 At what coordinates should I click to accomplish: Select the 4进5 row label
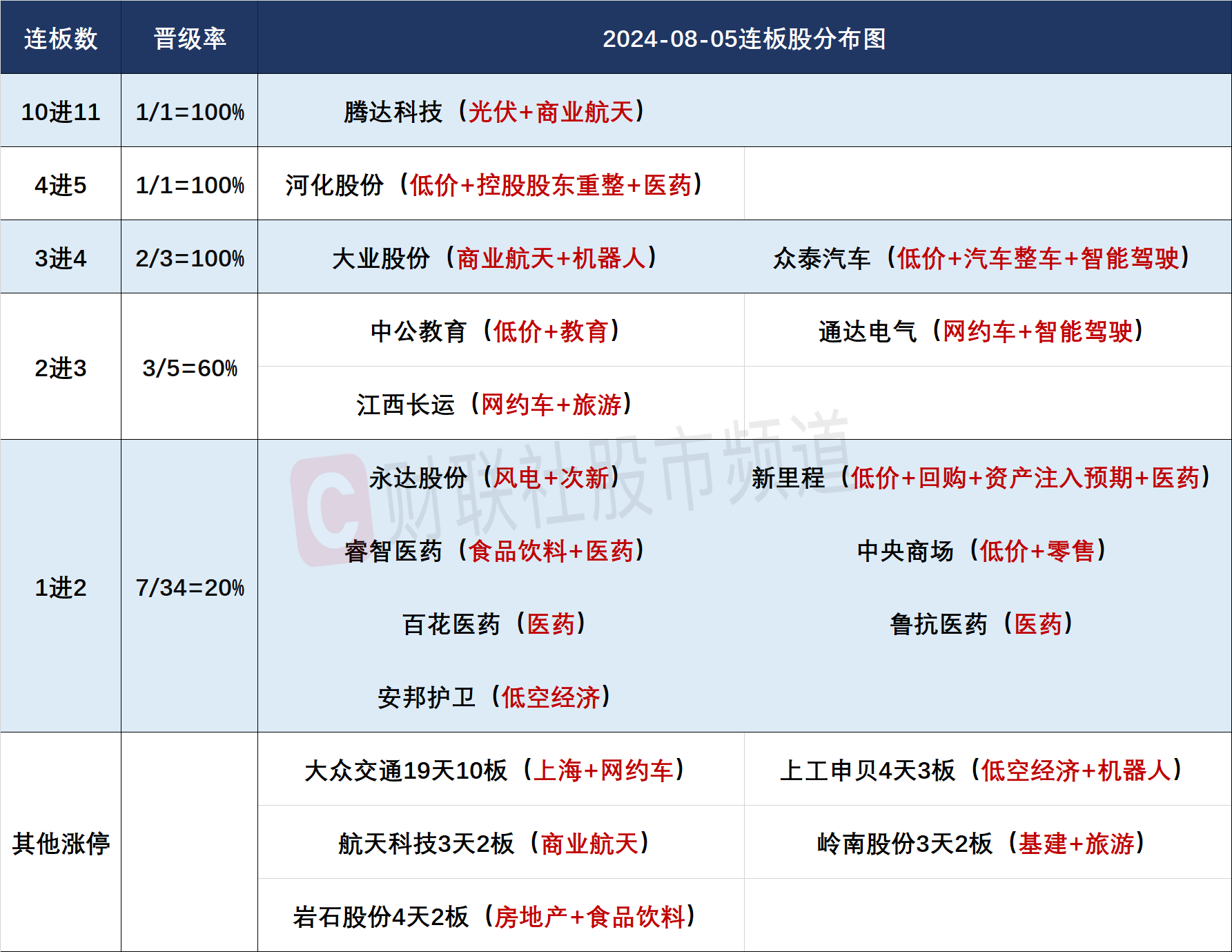[61, 185]
